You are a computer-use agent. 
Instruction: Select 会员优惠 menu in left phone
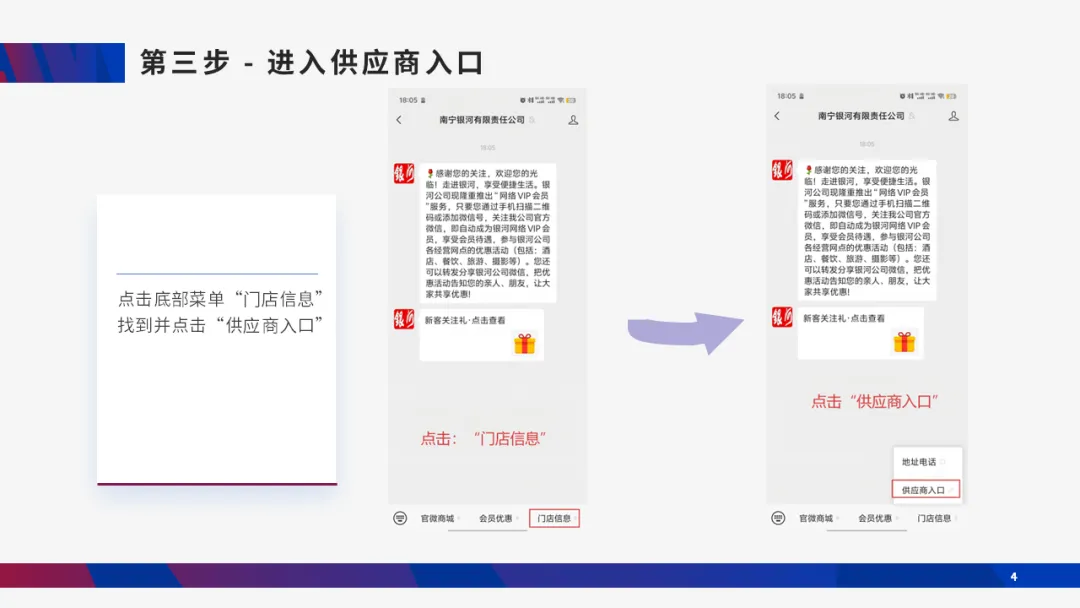click(x=496, y=518)
